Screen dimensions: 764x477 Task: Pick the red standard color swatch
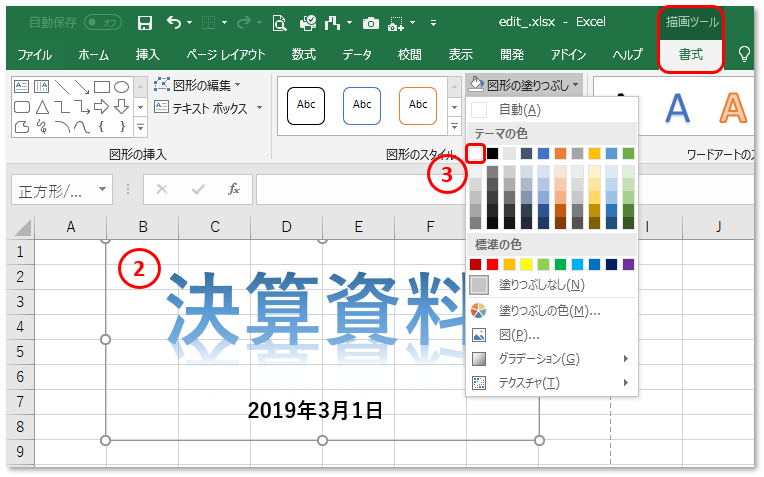[x=493, y=264]
